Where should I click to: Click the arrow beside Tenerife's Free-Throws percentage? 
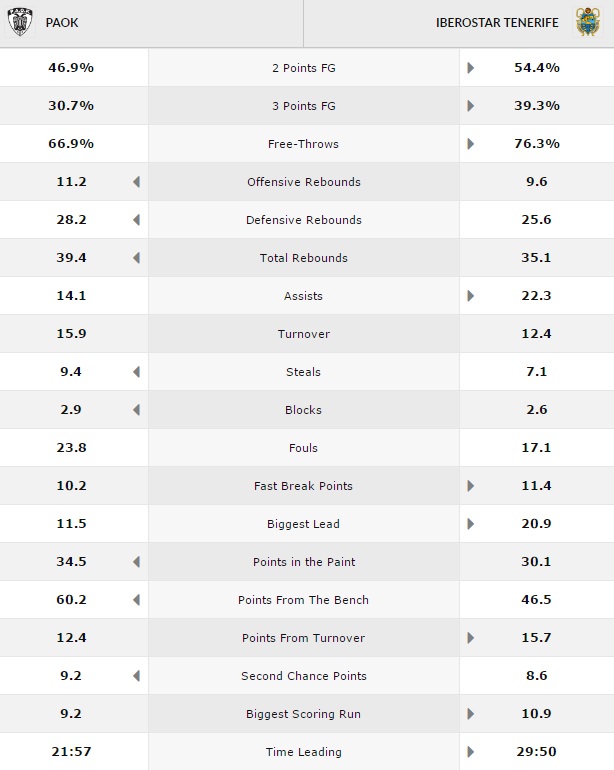click(471, 144)
